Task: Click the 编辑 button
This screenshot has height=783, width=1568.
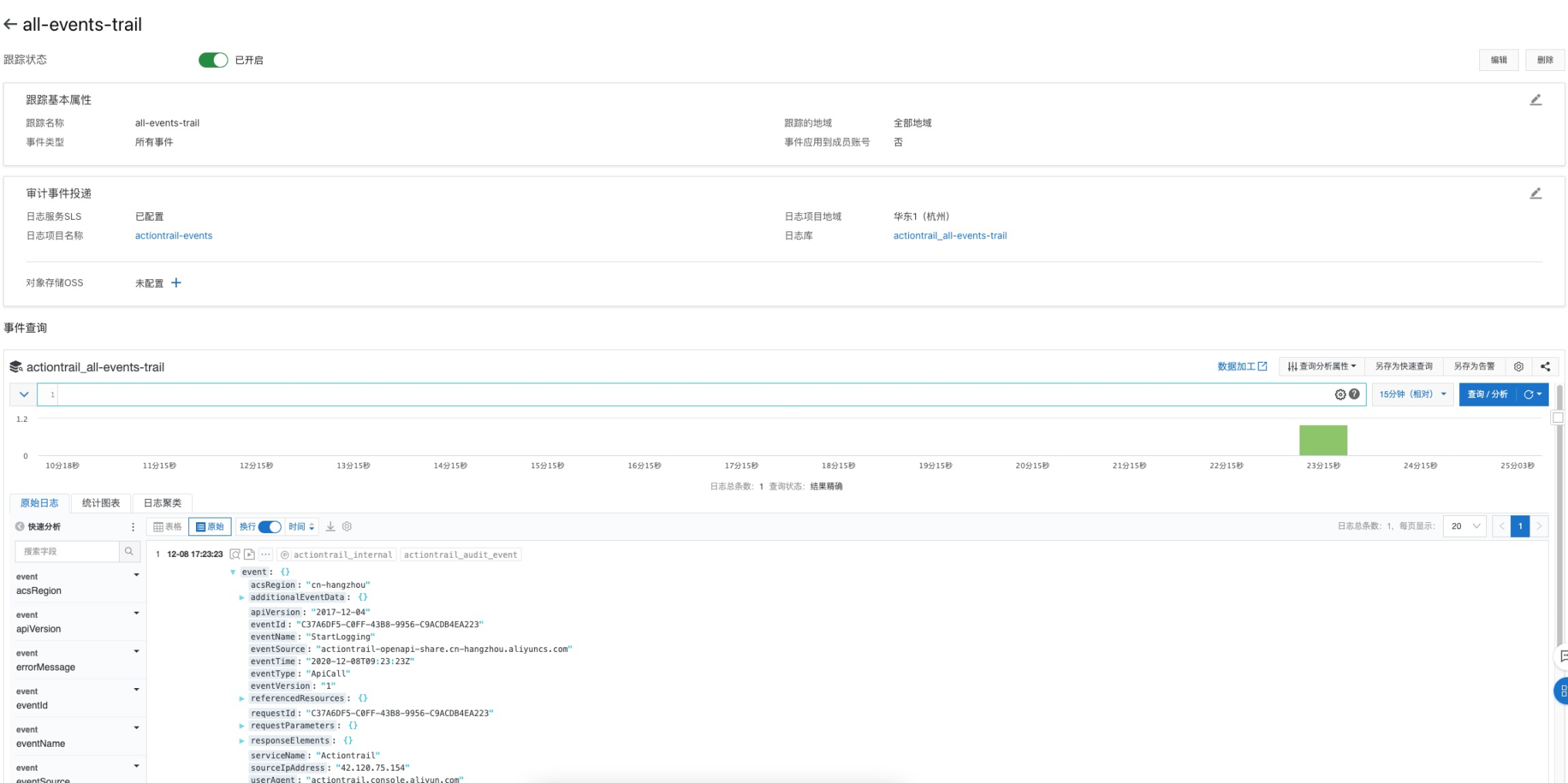Action: (x=1499, y=60)
